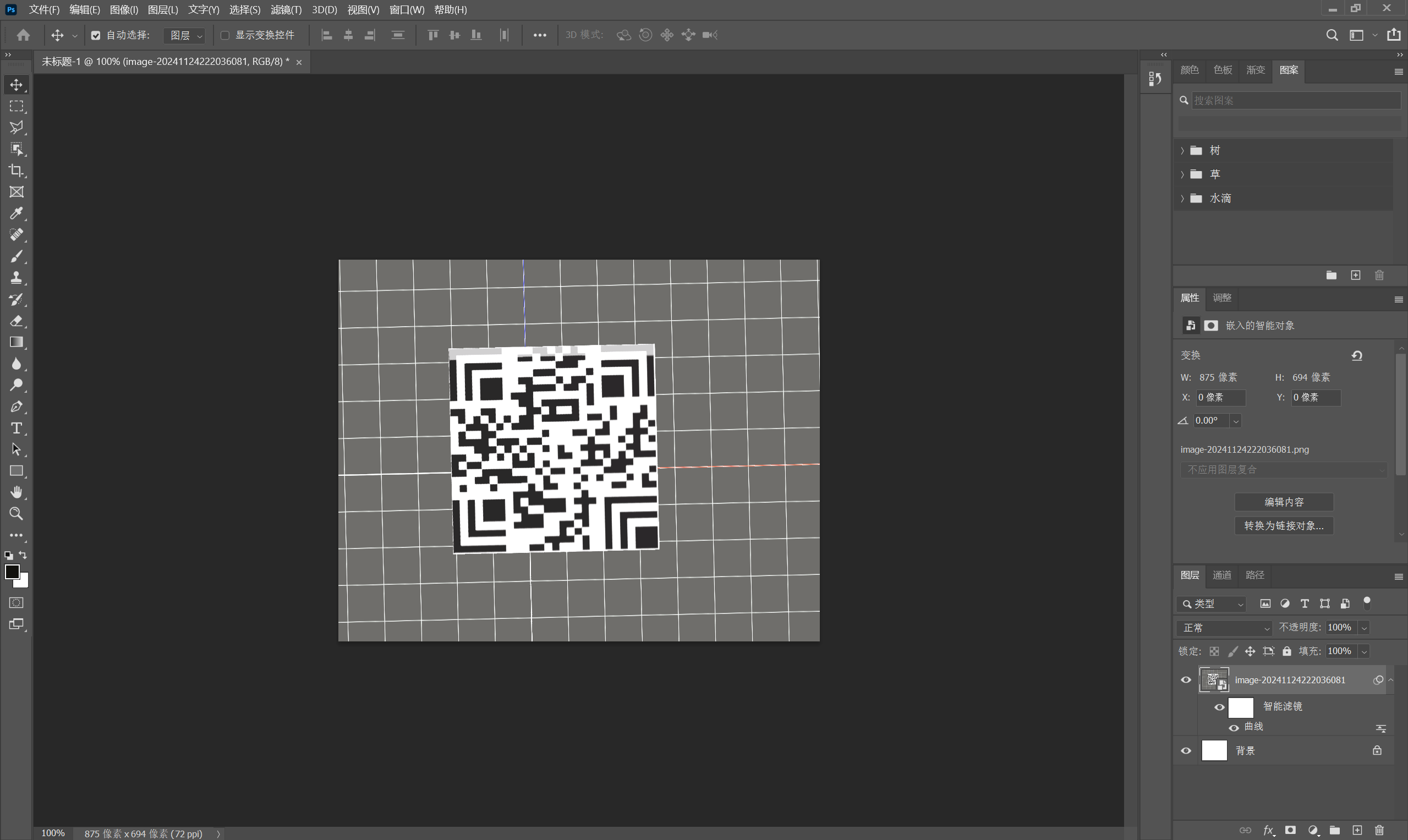Screen dimensions: 1408x840
Task: Select the Clone Stamp tool
Action: click(17, 278)
